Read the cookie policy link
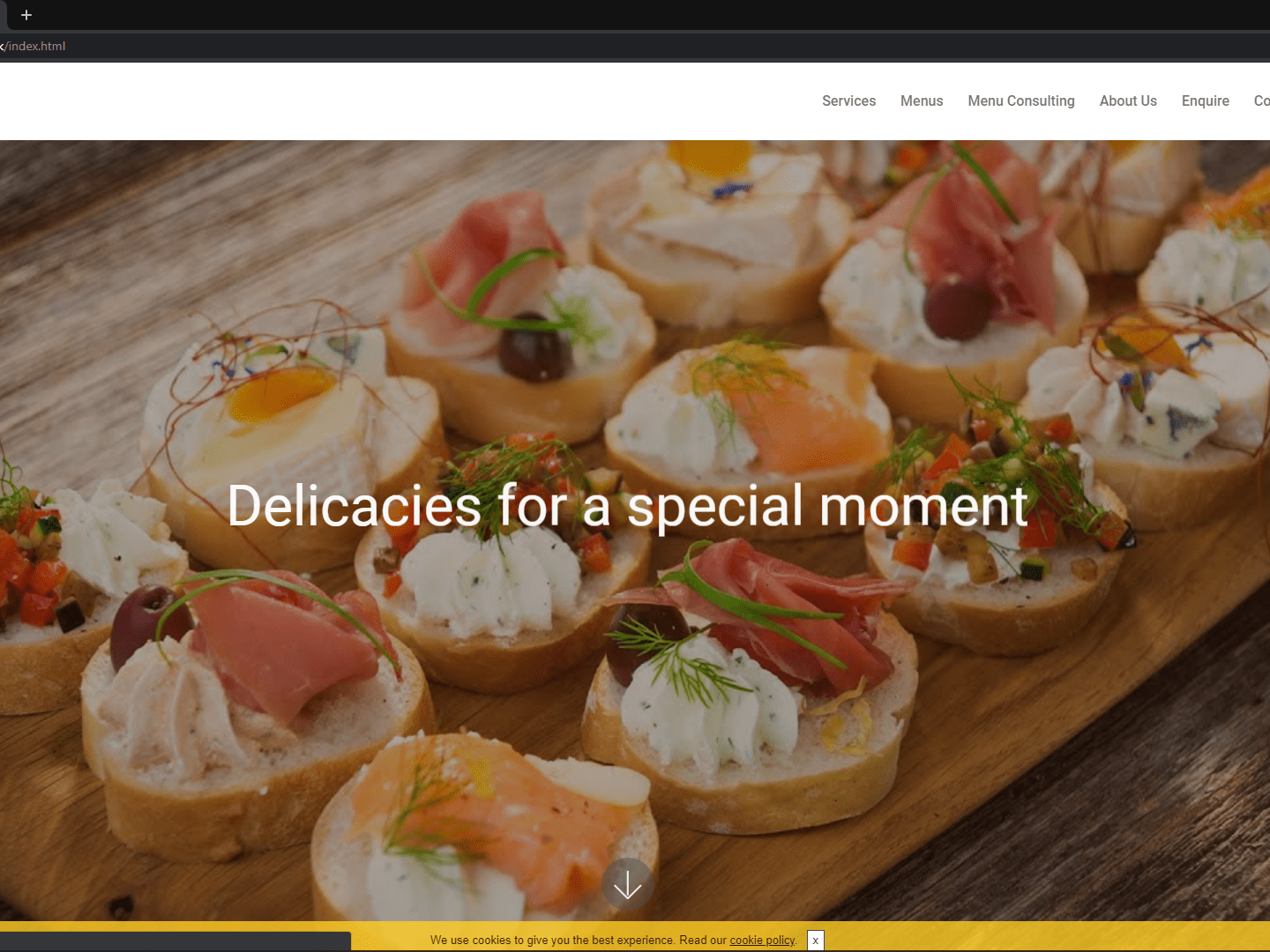Image resolution: width=1270 pixels, height=952 pixels. pyautogui.click(x=762, y=941)
